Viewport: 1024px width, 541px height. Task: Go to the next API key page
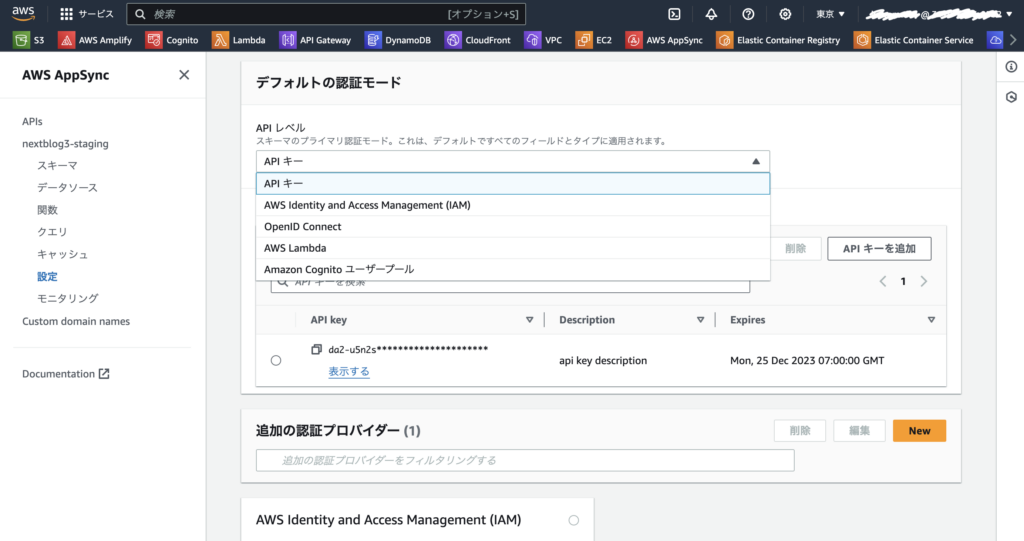tap(923, 282)
